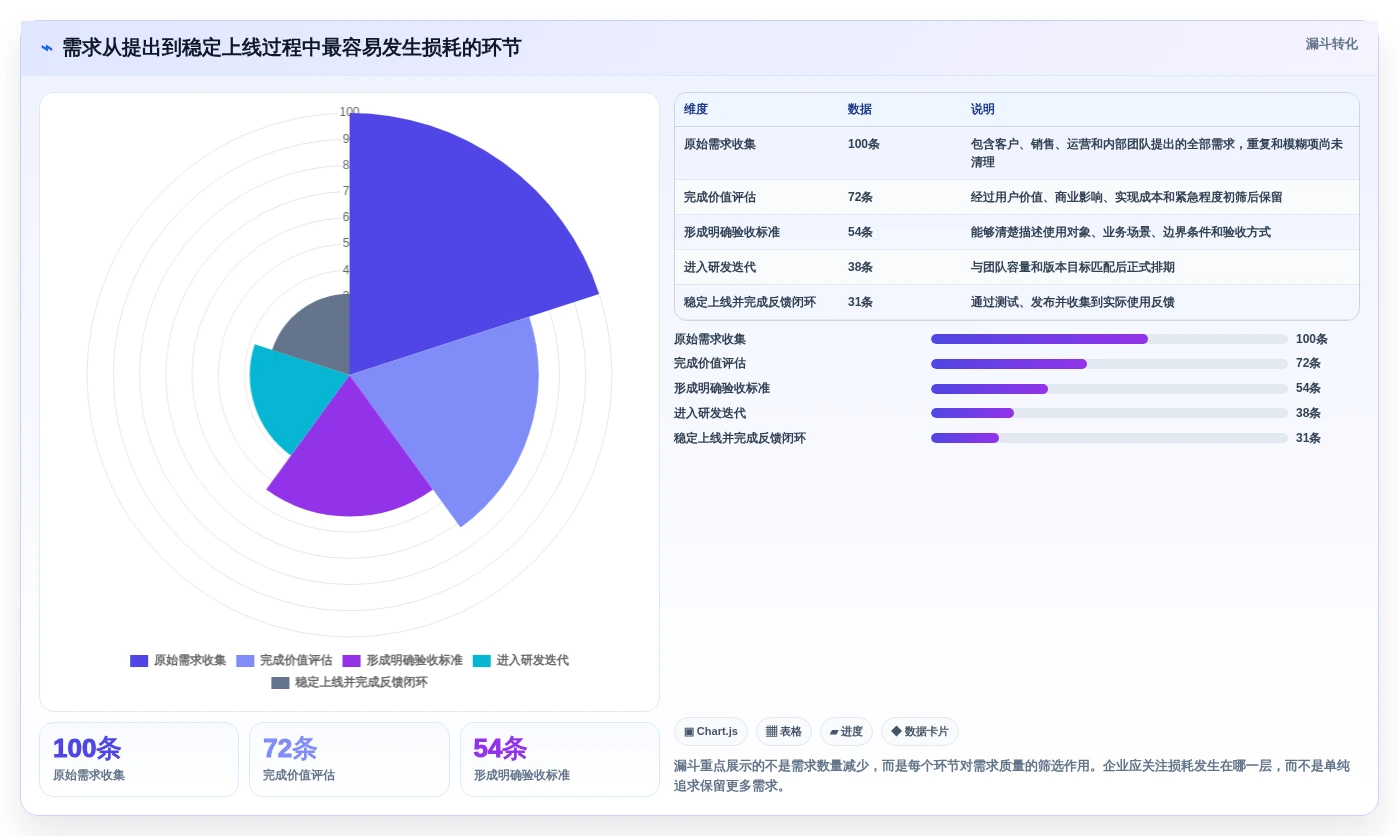Click the 稳定上线并完成反馈闭环 progress bar

coord(1109,438)
